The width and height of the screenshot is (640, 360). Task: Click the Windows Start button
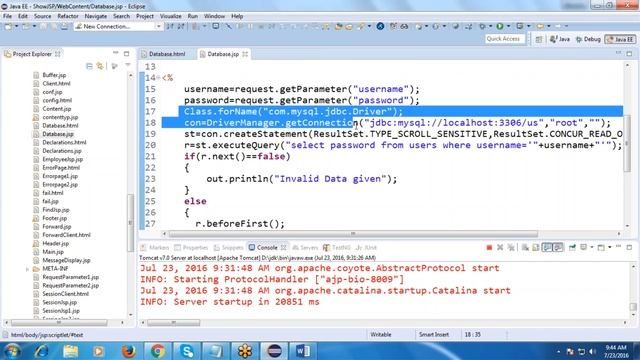12,351
